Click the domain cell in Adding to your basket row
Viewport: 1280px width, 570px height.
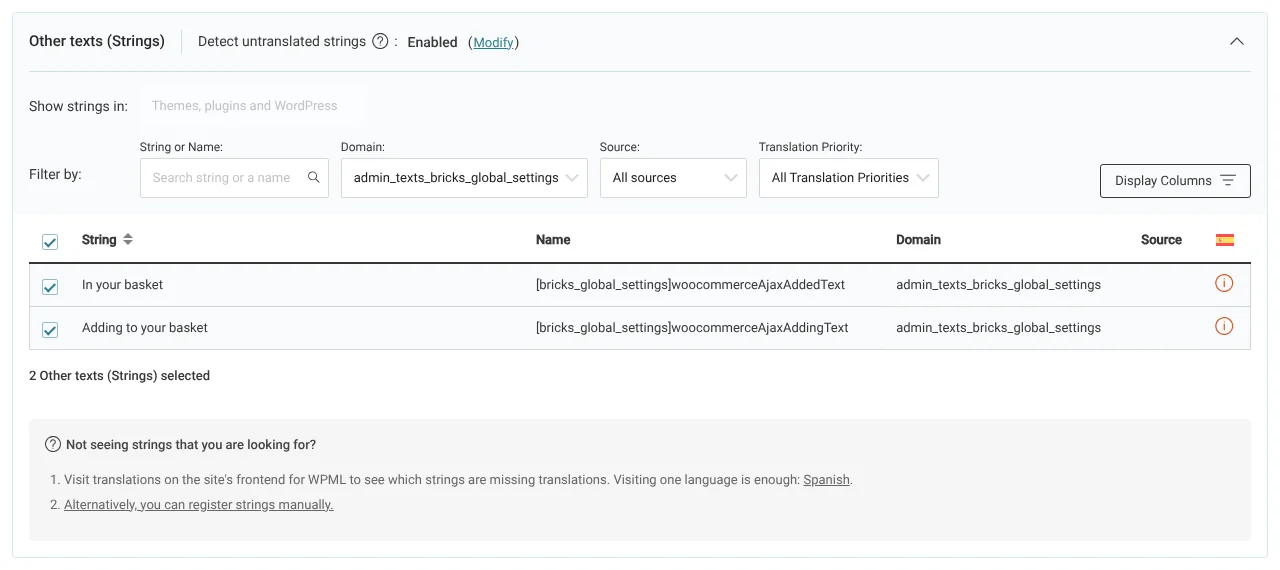click(998, 328)
